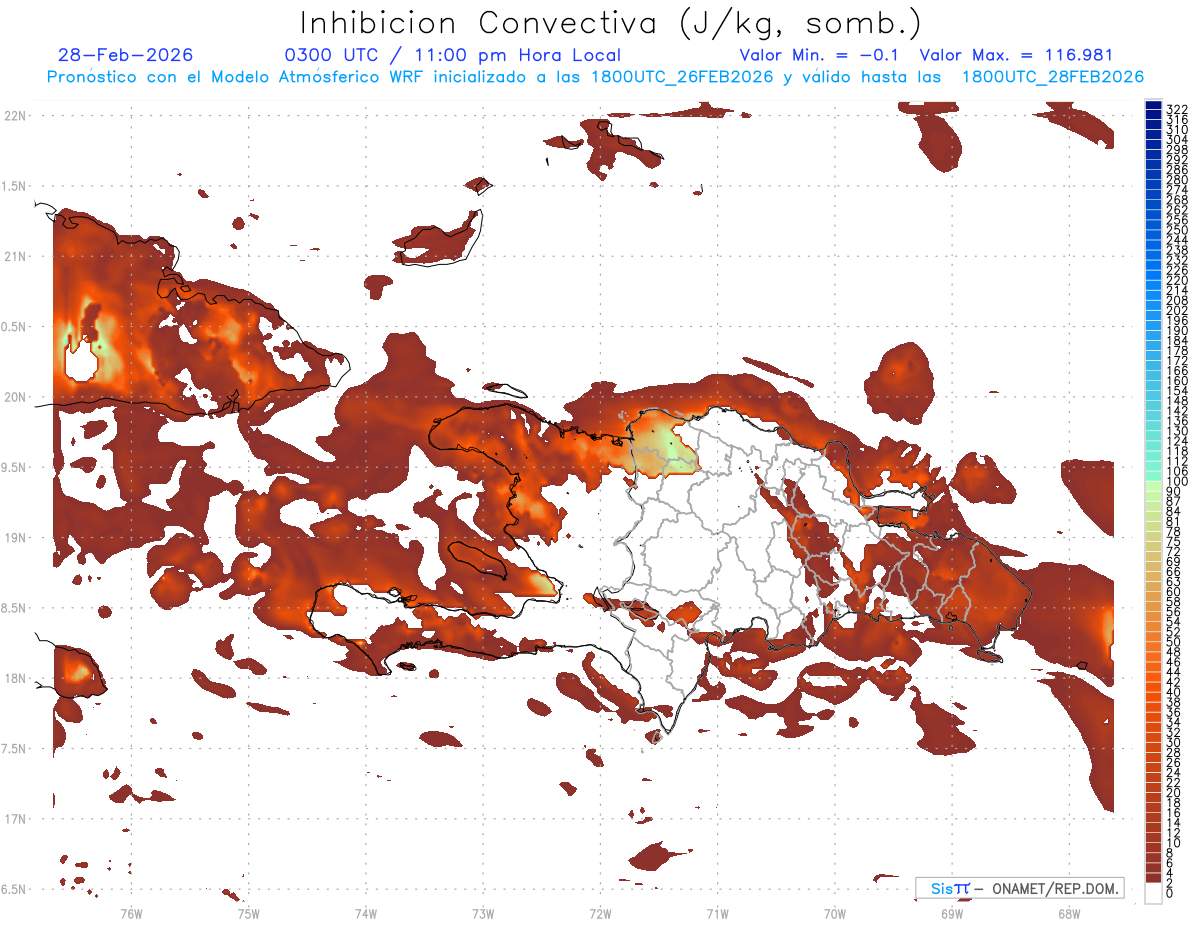Click the 76W longitude label
The width and height of the screenshot is (1200, 927).
pyautogui.click(x=131, y=913)
